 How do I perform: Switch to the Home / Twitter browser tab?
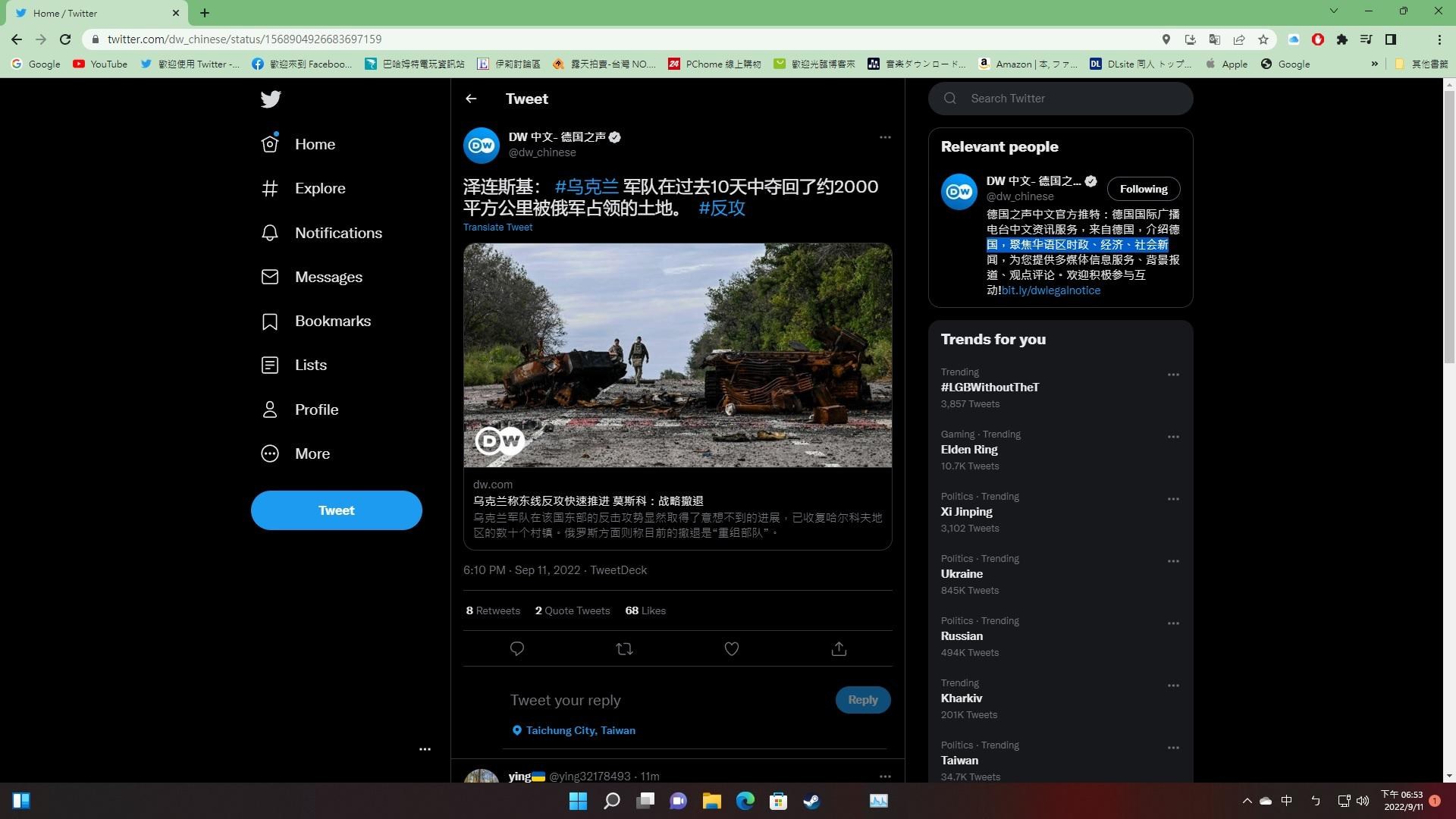(91, 13)
